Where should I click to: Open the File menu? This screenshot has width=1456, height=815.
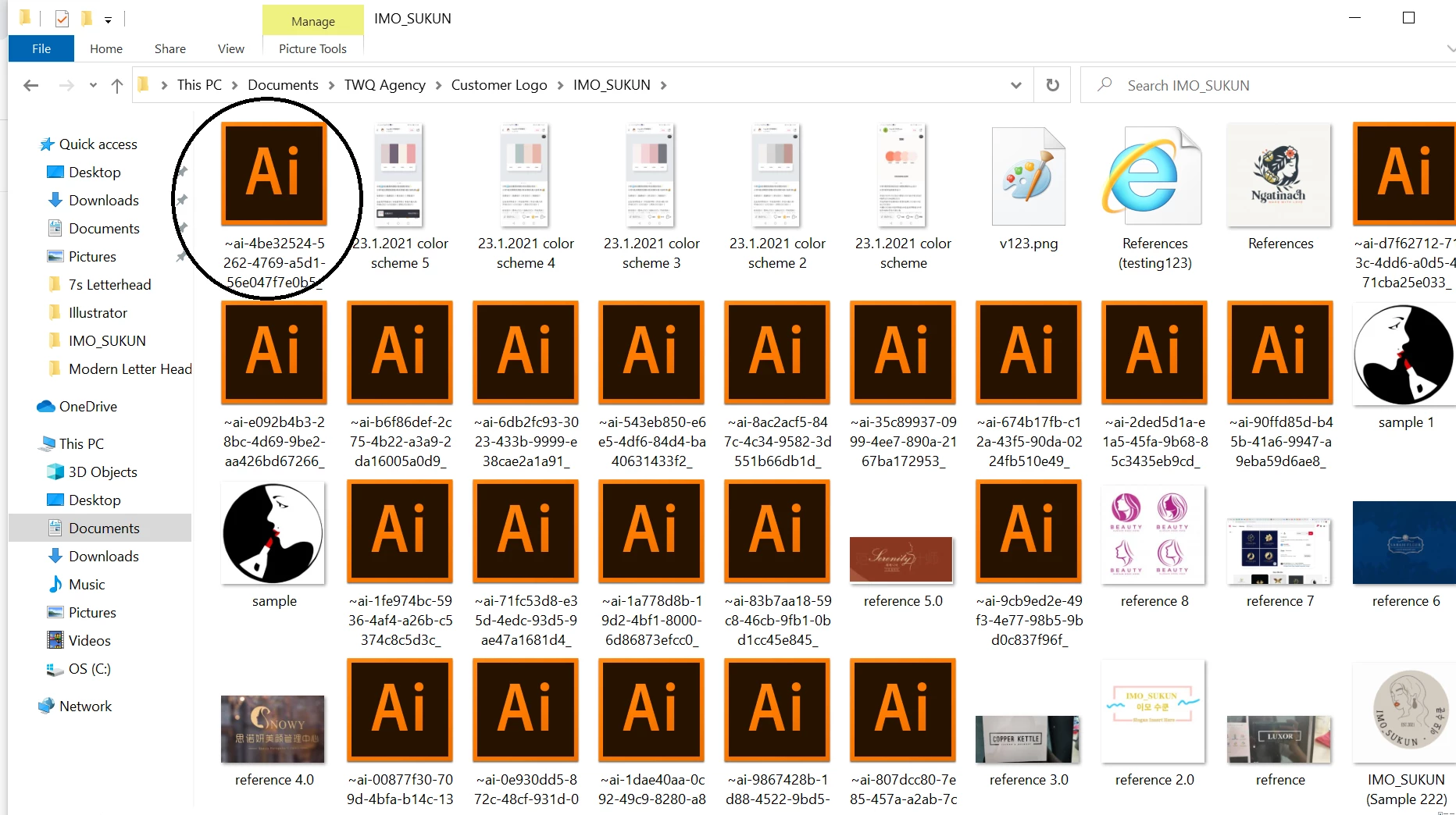(41, 48)
